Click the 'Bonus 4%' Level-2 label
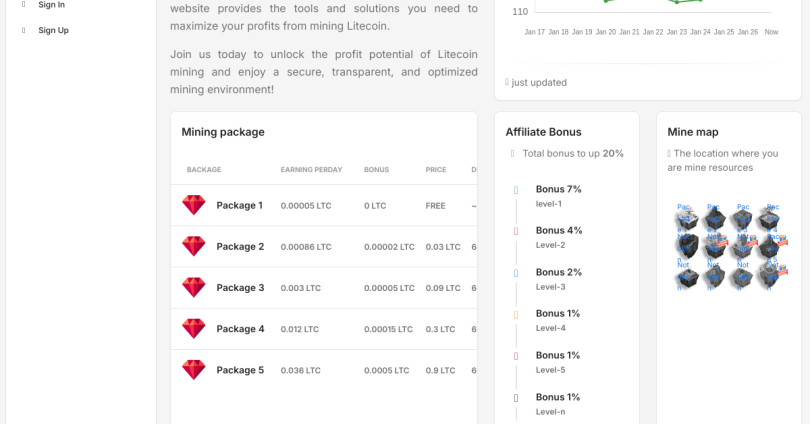This screenshot has height=424, width=810. click(559, 230)
